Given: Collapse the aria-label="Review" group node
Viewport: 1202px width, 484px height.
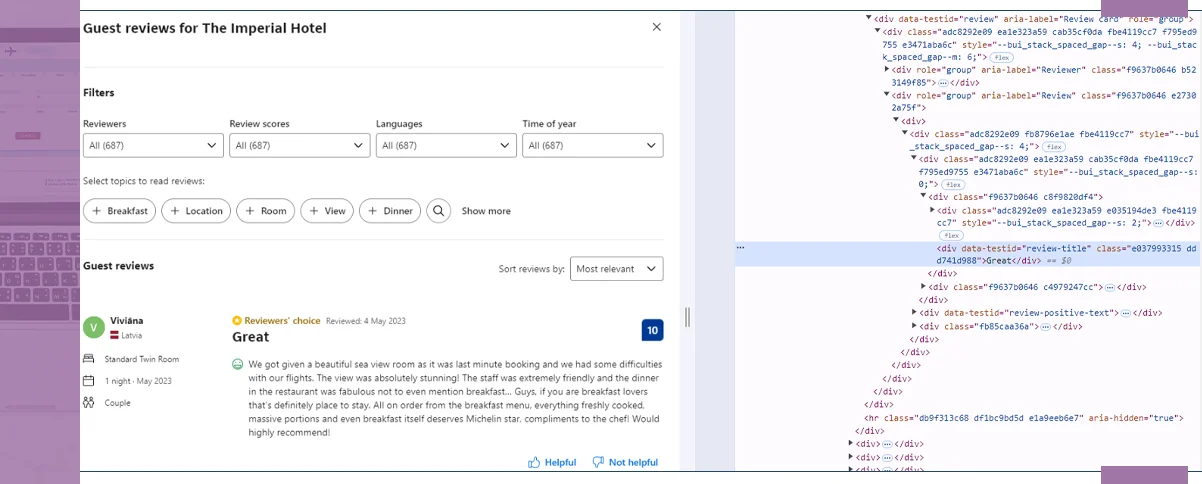Looking at the screenshot, I should point(887,95).
